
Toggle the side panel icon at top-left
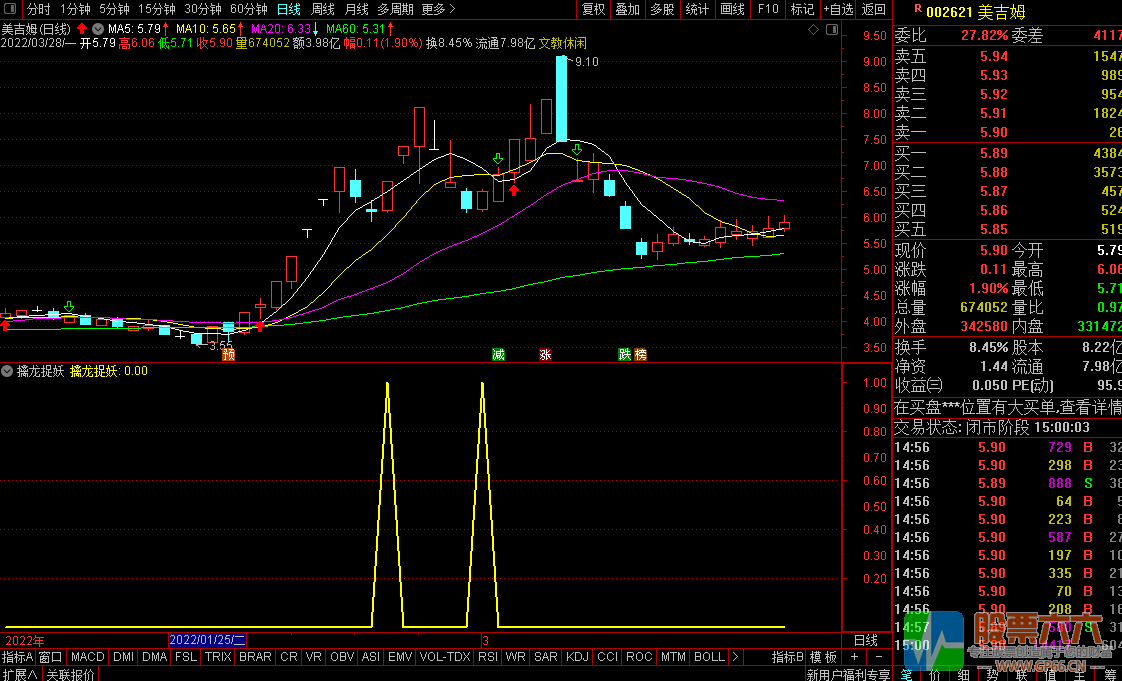click(11, 9)
